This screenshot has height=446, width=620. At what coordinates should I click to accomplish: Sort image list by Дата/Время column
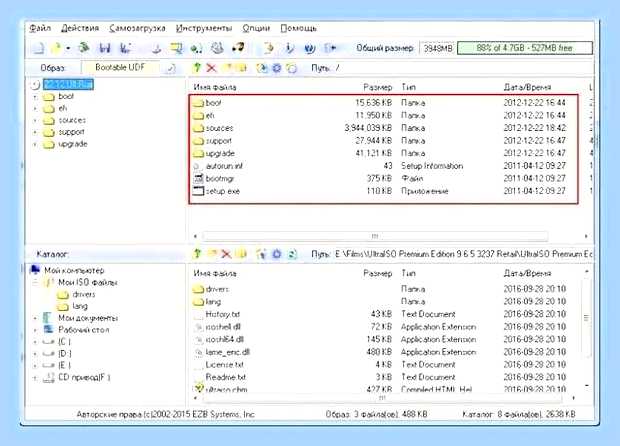point(527,87)
